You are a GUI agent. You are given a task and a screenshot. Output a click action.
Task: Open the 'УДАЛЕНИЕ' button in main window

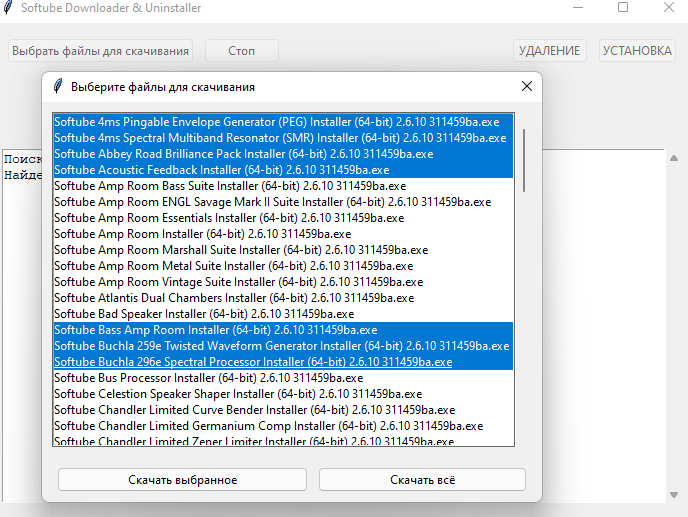(549, 51)
